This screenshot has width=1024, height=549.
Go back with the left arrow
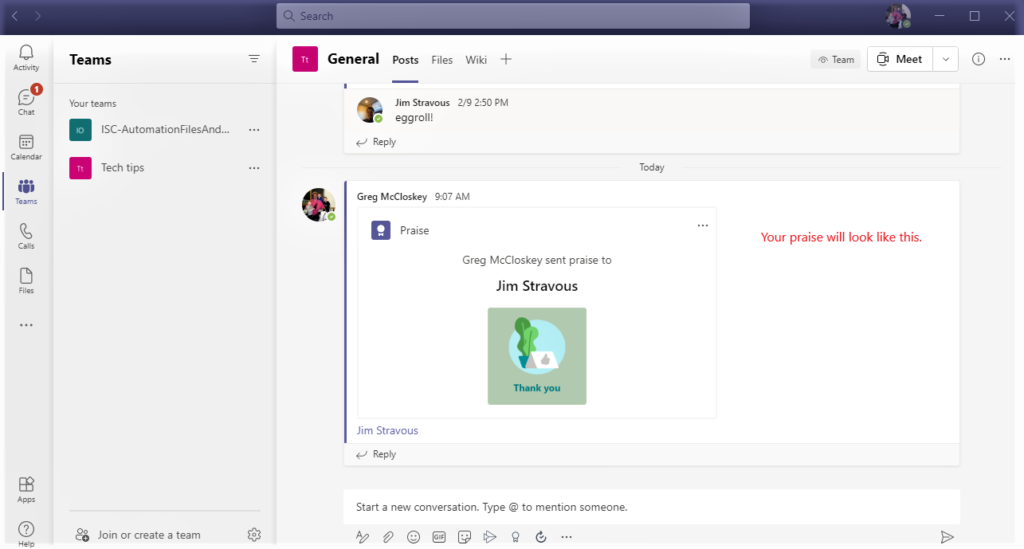pos(15,16)
